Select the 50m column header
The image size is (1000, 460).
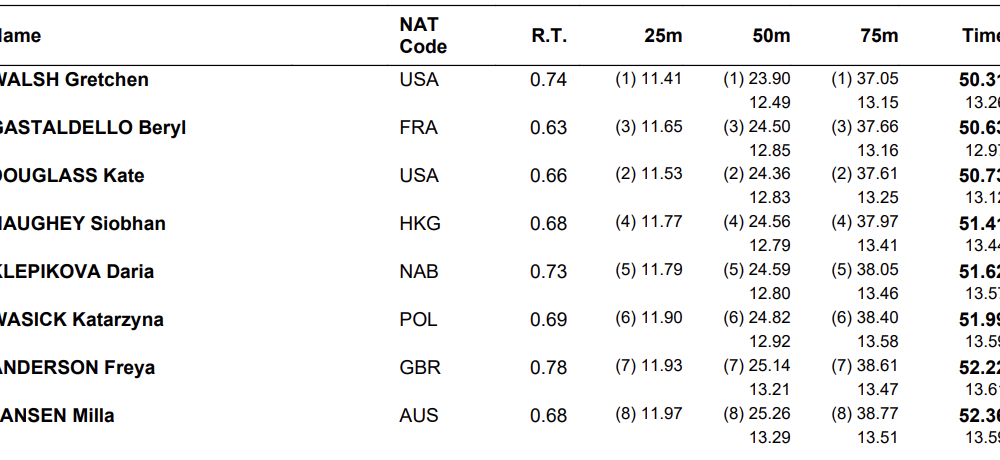click(x=771, y=36)
